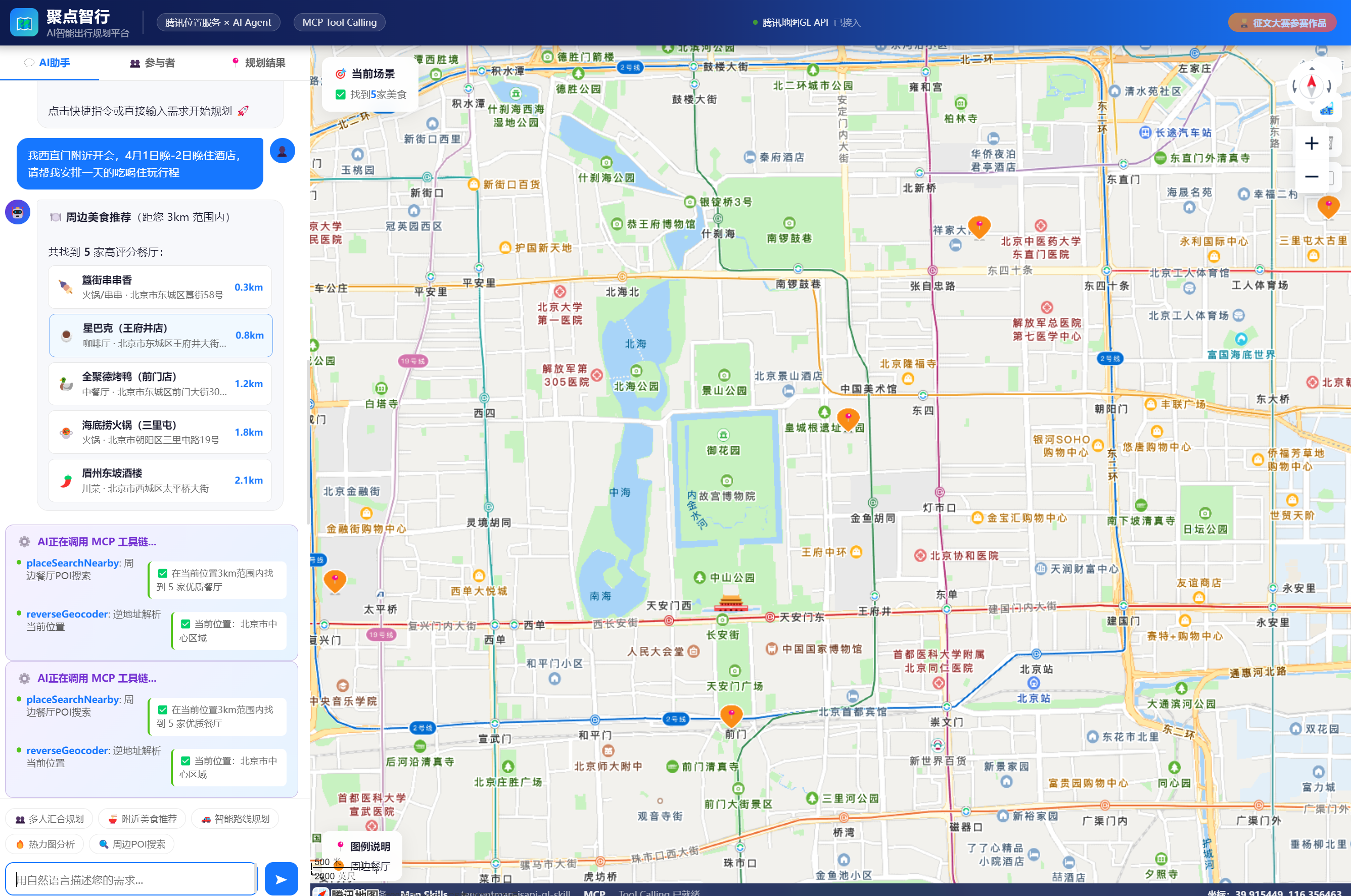Click the orange restaurant marker at 前门

[731, 715]
